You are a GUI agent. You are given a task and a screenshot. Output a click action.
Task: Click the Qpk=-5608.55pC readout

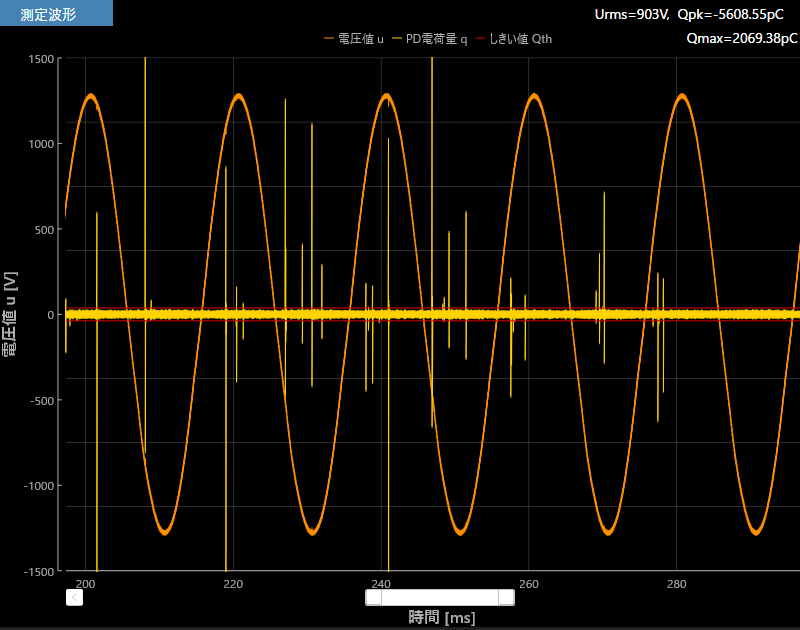[x=730, y=14]
